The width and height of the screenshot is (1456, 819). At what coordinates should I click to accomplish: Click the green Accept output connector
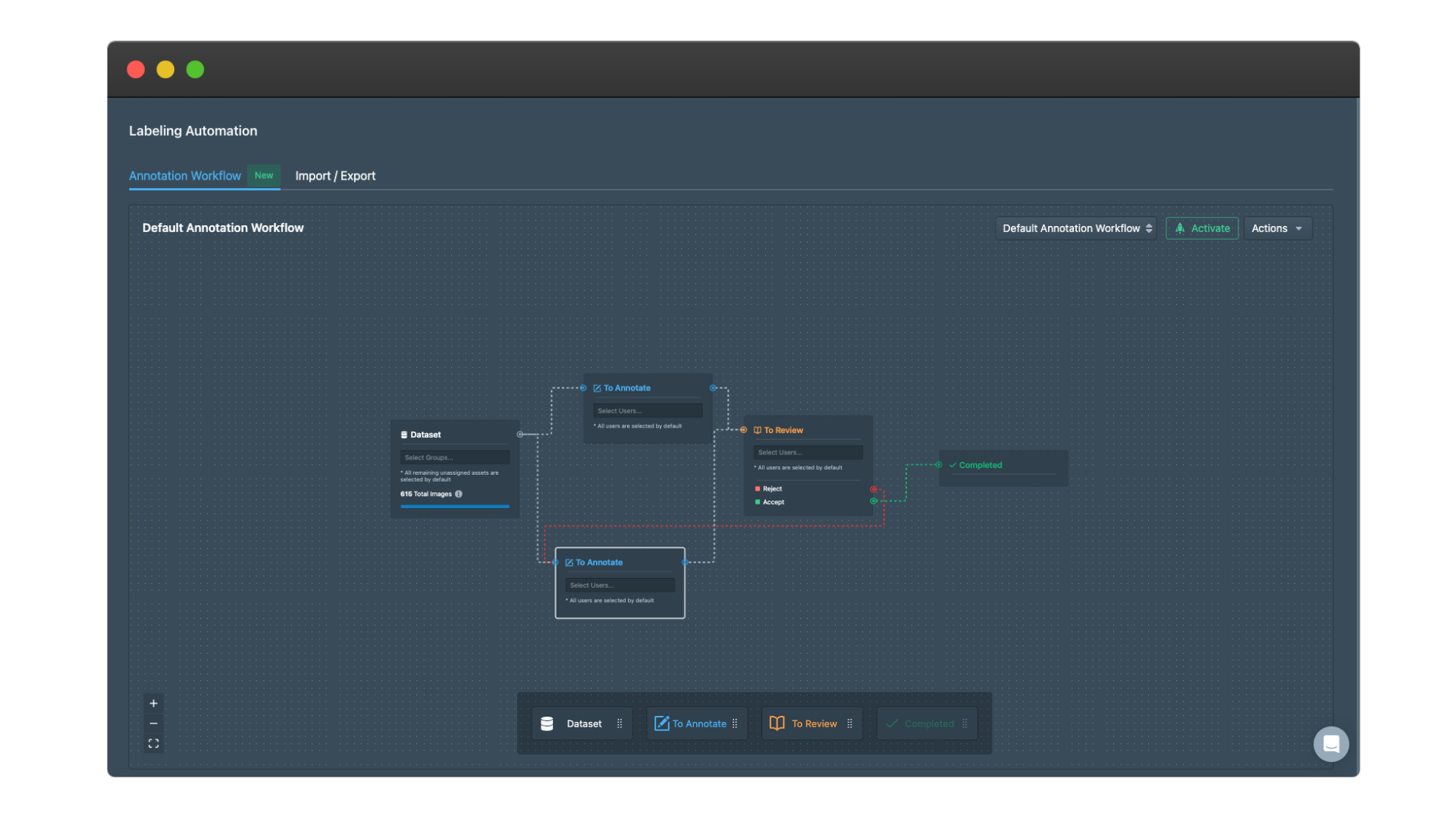[874, 501]
